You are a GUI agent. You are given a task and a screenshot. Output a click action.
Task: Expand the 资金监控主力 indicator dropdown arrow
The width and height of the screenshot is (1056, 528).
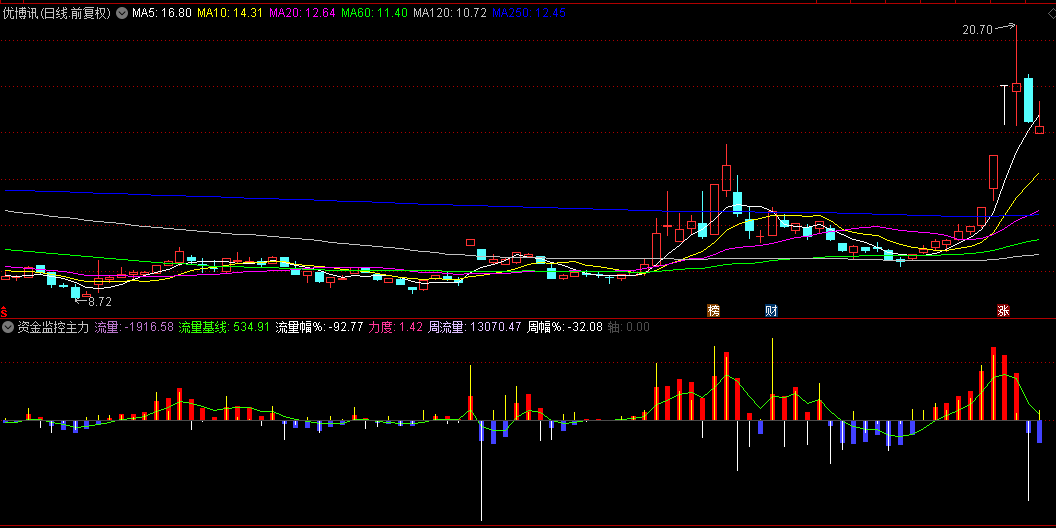[8, 328]
